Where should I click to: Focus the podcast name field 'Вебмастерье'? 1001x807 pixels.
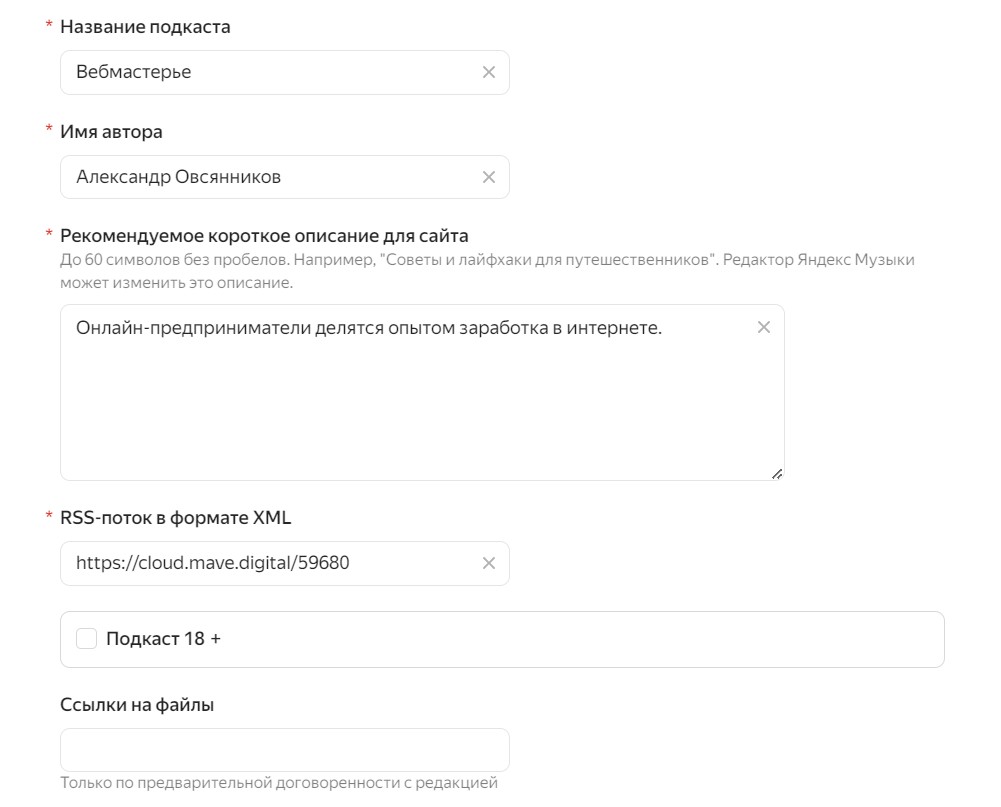(270, 72)
